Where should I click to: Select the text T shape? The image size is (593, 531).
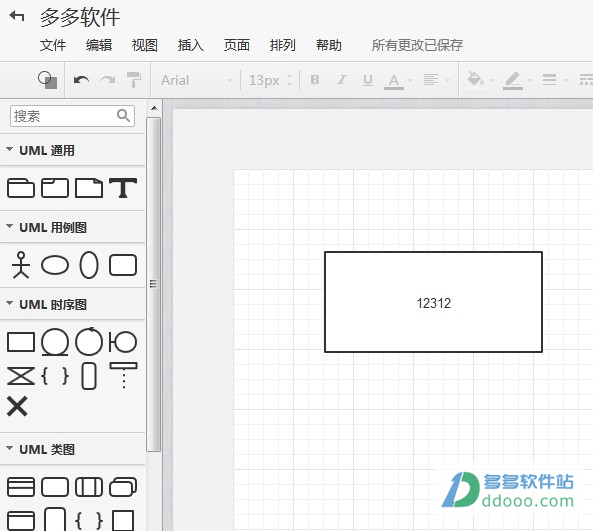123,188
